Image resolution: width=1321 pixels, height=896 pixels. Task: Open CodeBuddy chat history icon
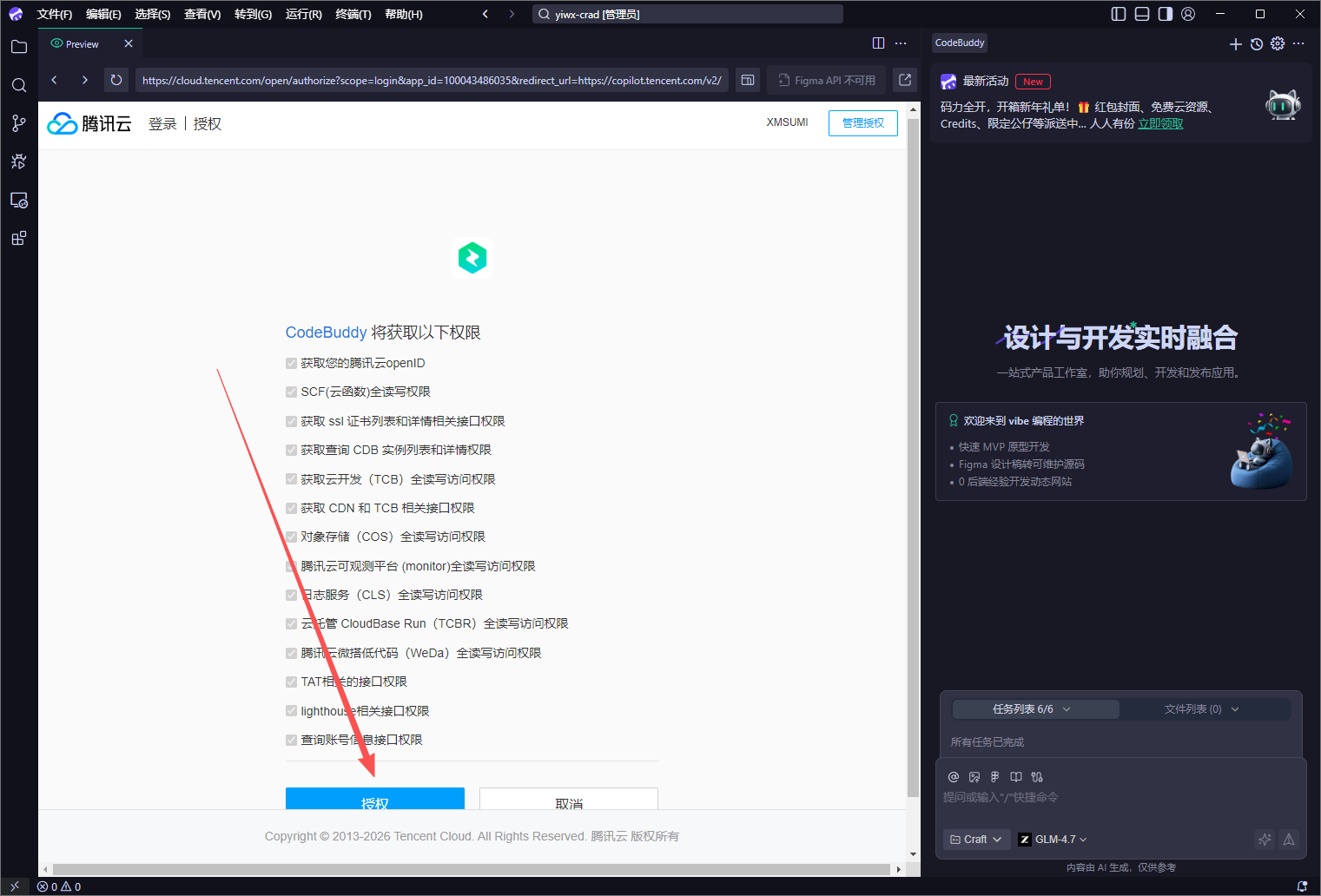click(1257, 43)
